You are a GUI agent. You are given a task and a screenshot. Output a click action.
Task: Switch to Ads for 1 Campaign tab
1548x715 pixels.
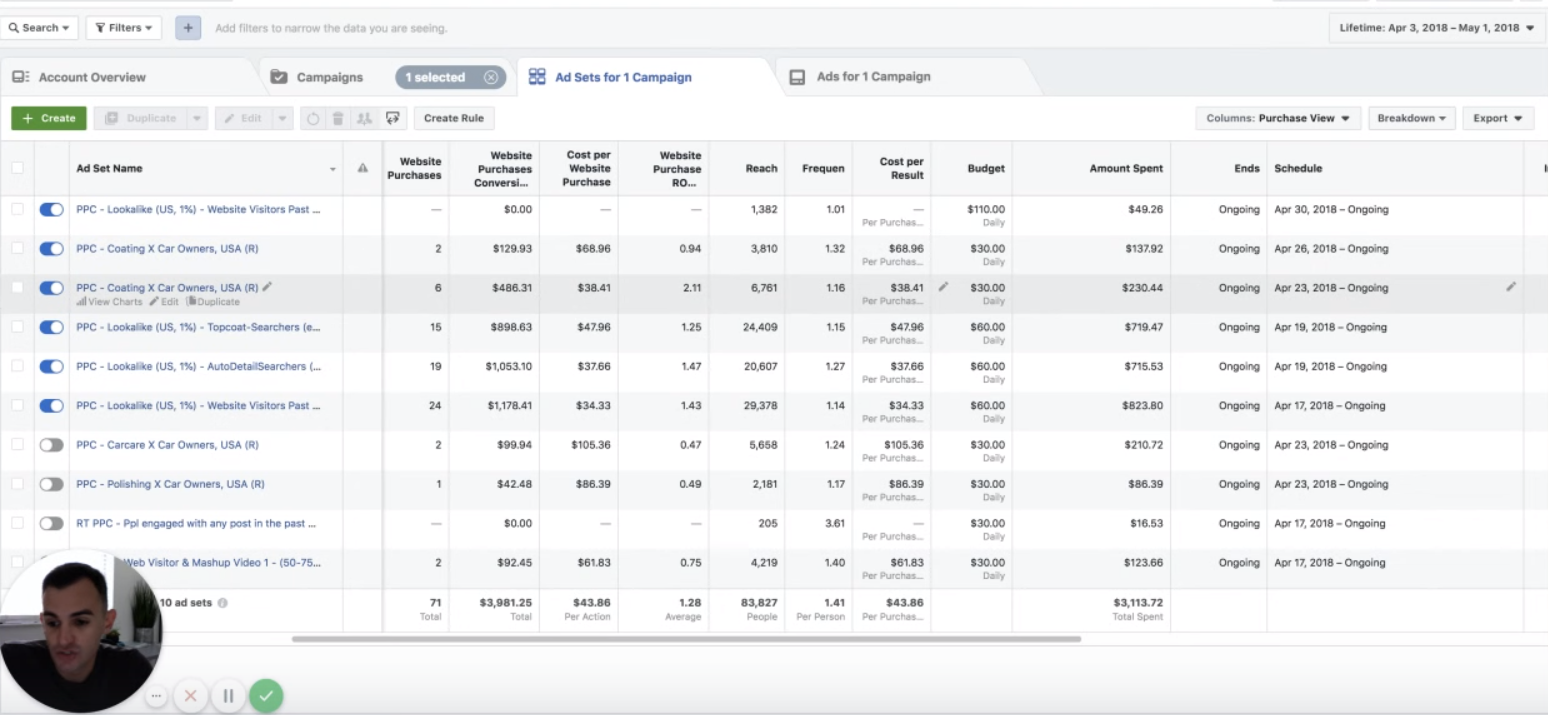coord(872,77)
